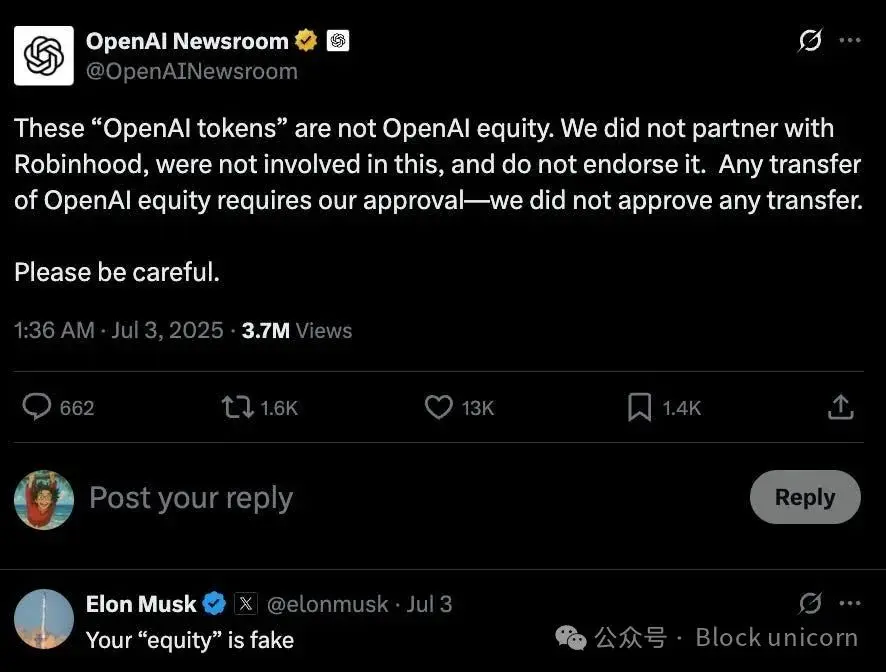Bookmark the OpenAI Newsroom post
The width and height of the screenshot is (886, 672).
639,407
